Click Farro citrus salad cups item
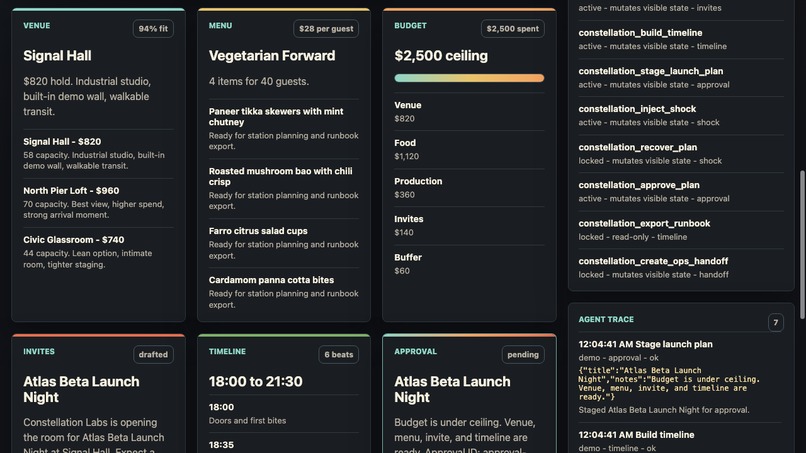 click(x=284, y=243)
